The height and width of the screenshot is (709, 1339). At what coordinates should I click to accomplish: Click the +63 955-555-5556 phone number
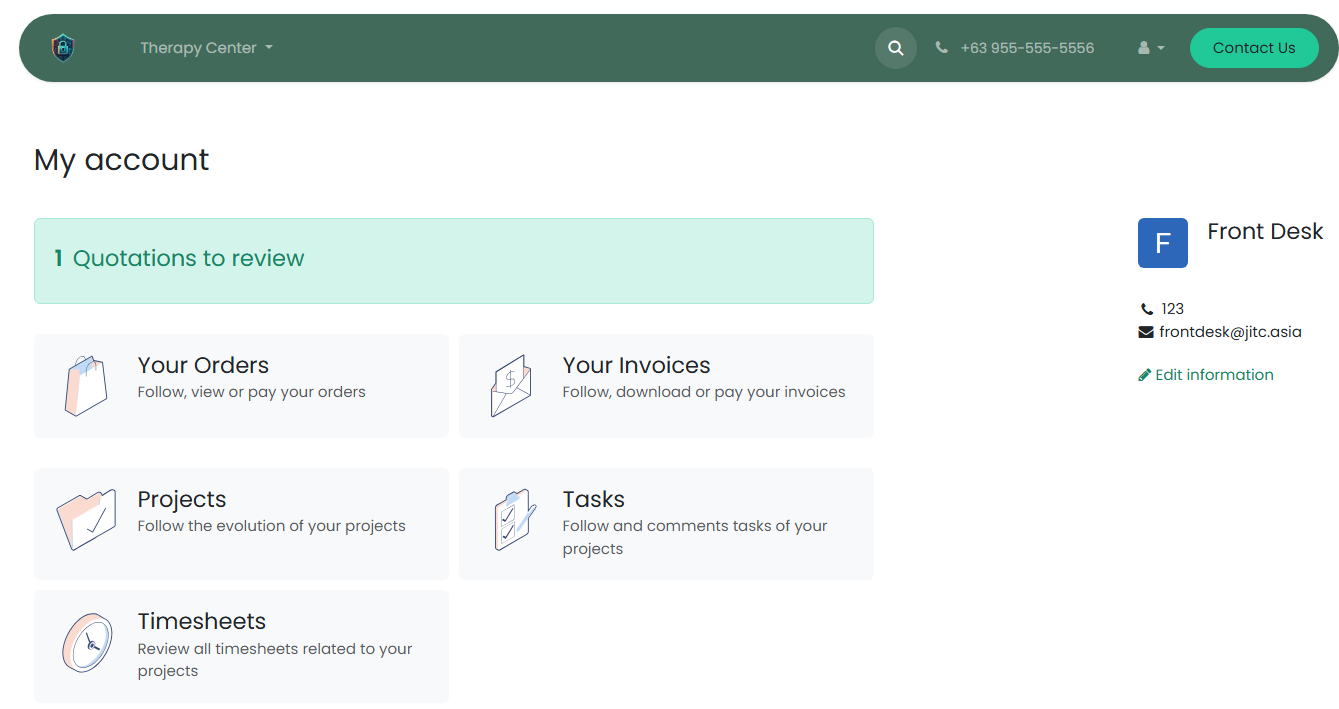click(1026, 48)
